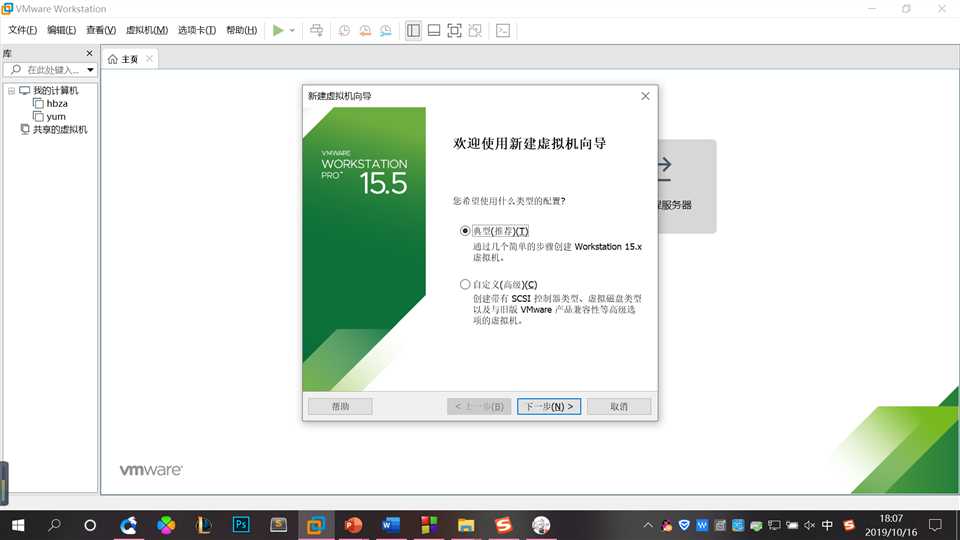Open the 查看(V) menu

click(x=101, y=30)
